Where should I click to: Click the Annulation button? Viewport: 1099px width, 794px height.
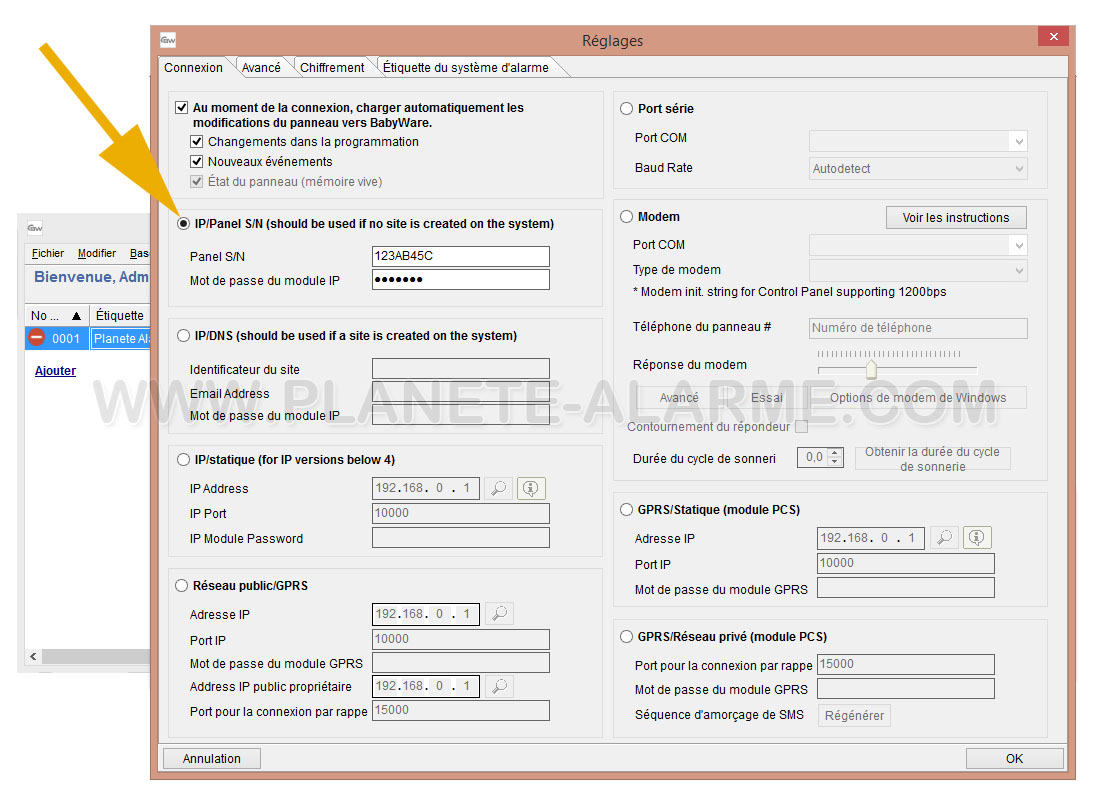[212, 758]
